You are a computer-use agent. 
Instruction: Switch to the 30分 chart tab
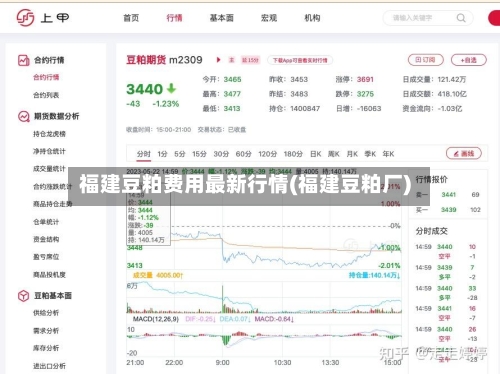[x=221, y=154]
